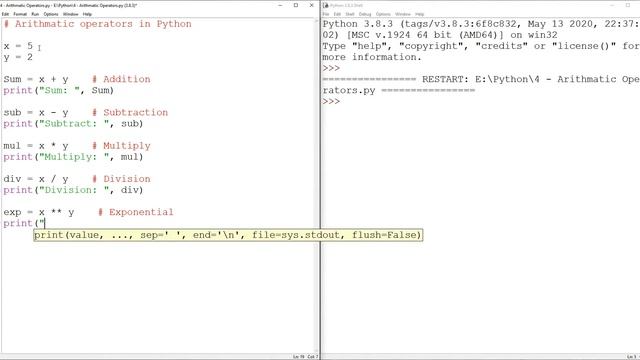
Task: Open the Window menu in the Python Shell window
Action: (x=403, y=14)
